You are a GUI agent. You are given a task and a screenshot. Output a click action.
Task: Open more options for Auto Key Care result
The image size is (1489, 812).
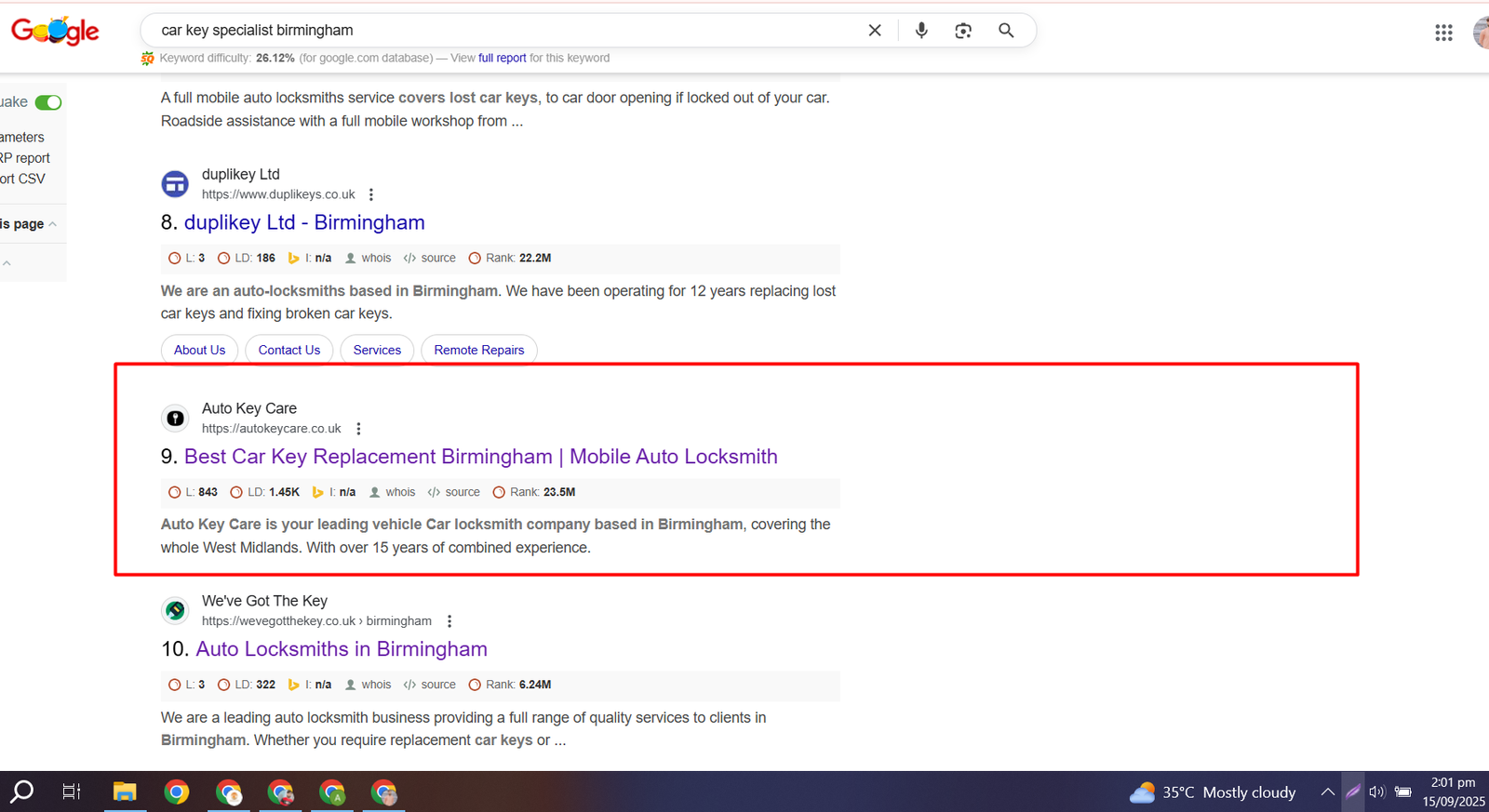358,429
